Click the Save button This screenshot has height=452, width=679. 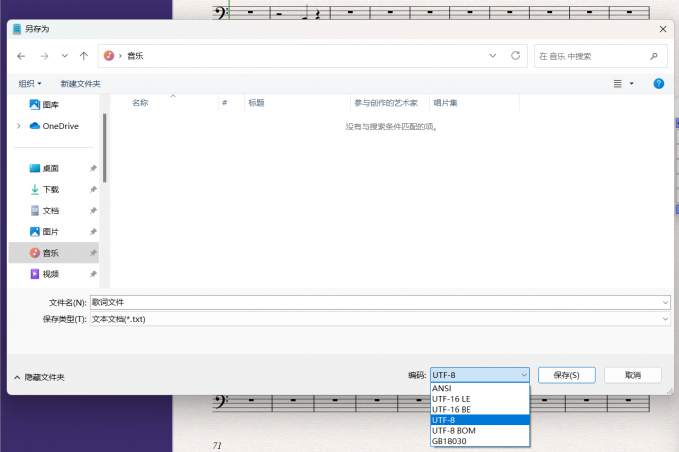coord(567,375)
